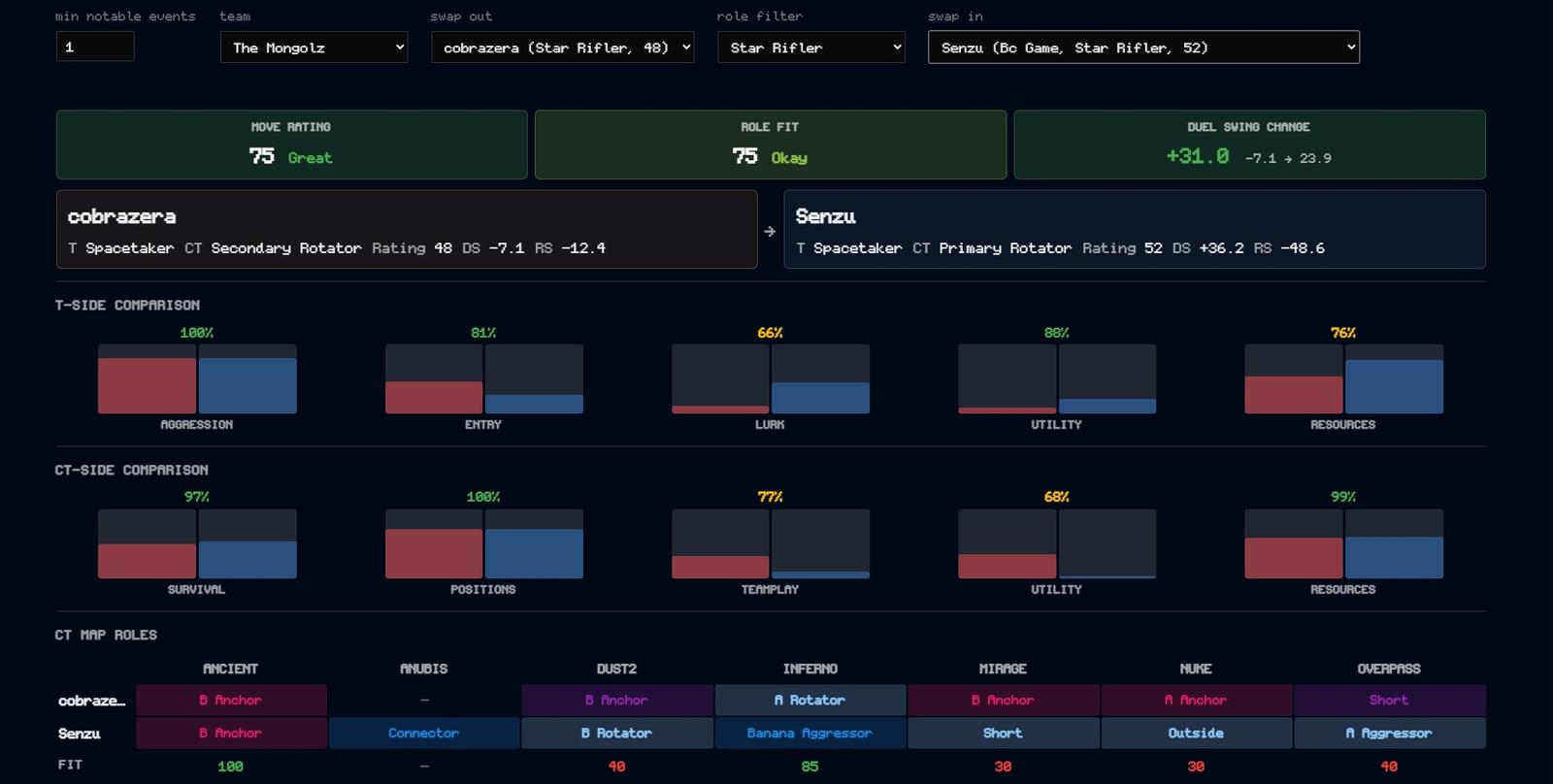Select the Role Fit card
This screenshot has width=1553, height=784.
point(771,145)
